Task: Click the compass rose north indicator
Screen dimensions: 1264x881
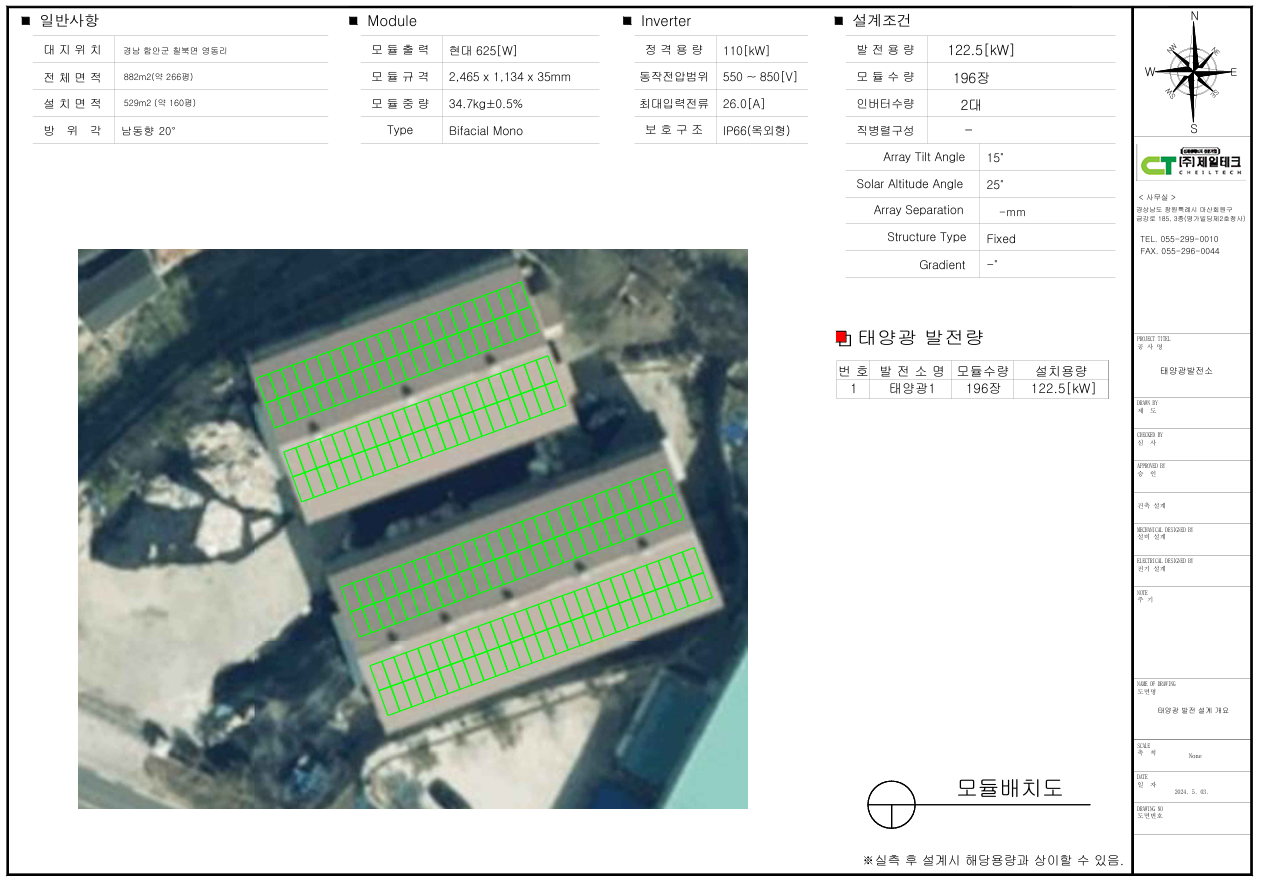Action: 1194,17
